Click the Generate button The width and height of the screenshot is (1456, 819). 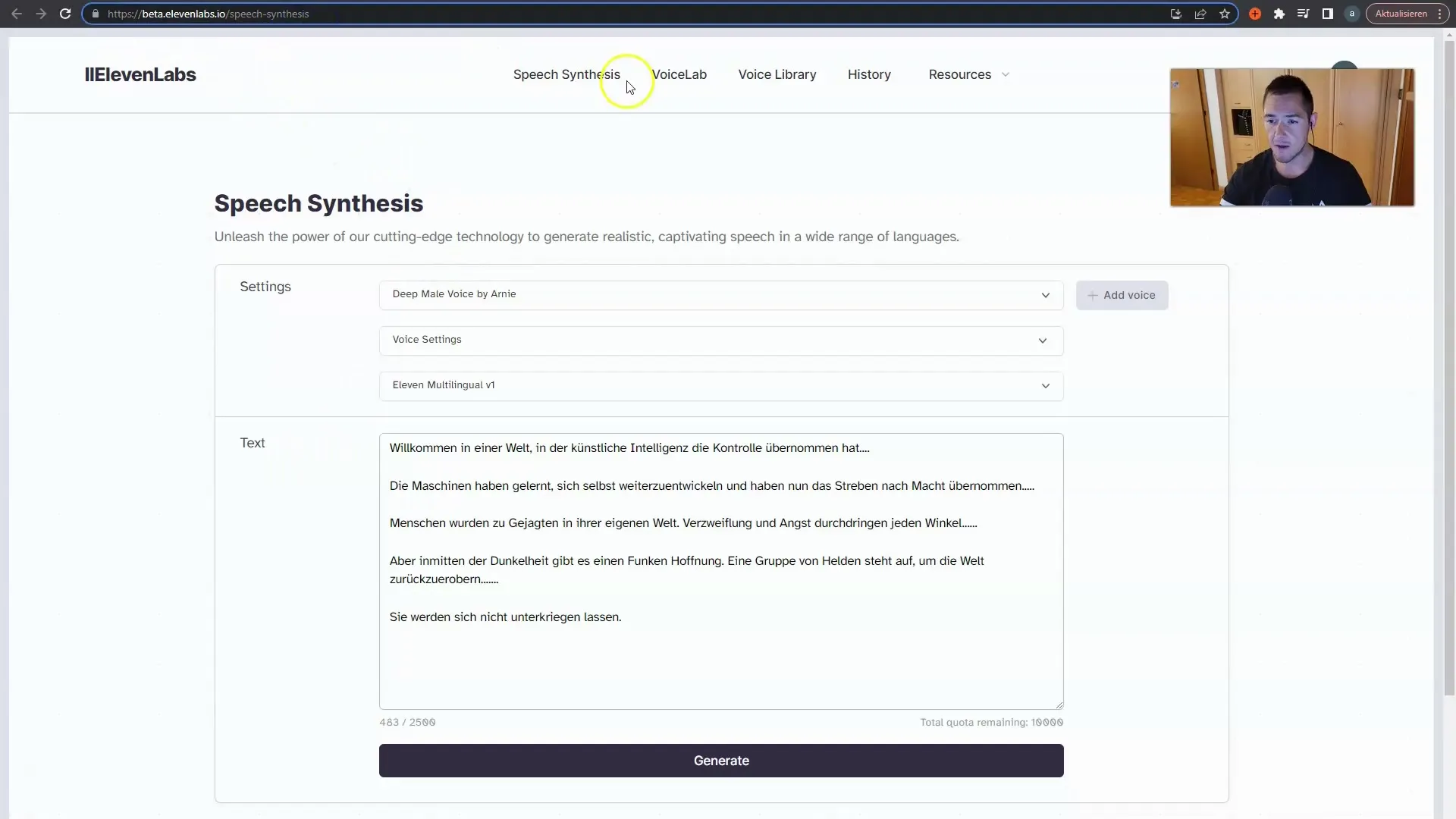pyautogui.click(x=721, y=760)
